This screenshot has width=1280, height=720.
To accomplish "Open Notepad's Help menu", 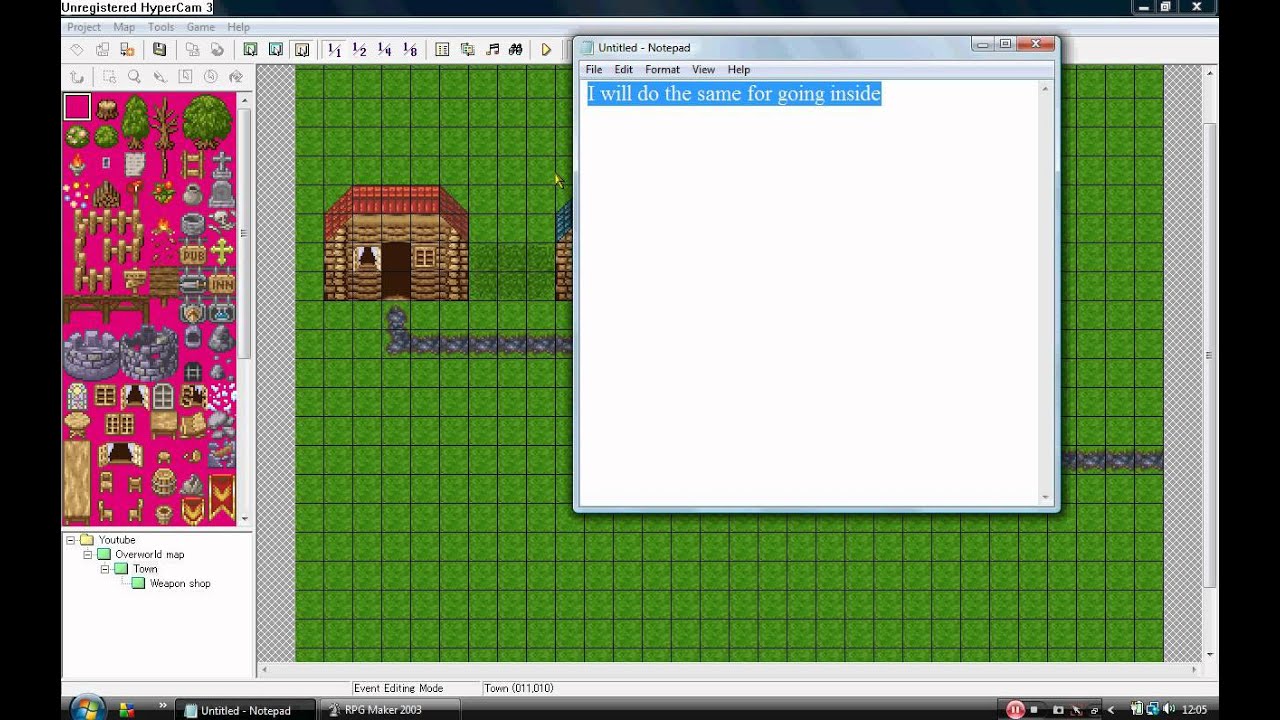I will [739, 69].
